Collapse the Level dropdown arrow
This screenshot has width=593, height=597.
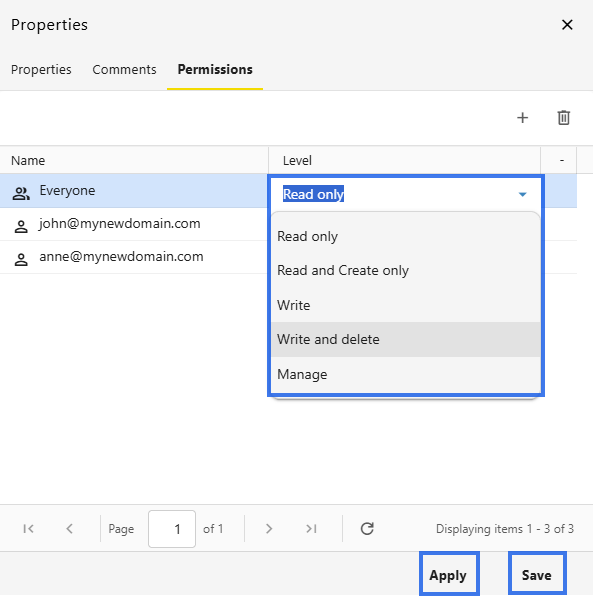pos(523,195)
